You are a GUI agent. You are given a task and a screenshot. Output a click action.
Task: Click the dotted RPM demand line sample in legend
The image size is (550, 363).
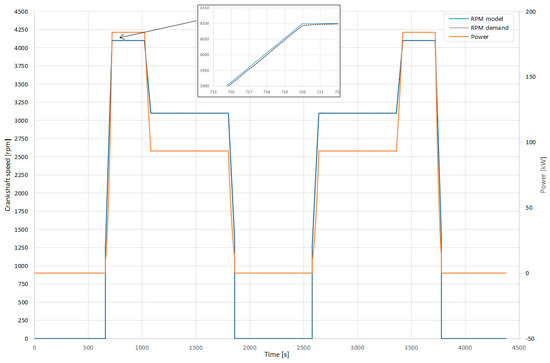[x=458, y=28]
